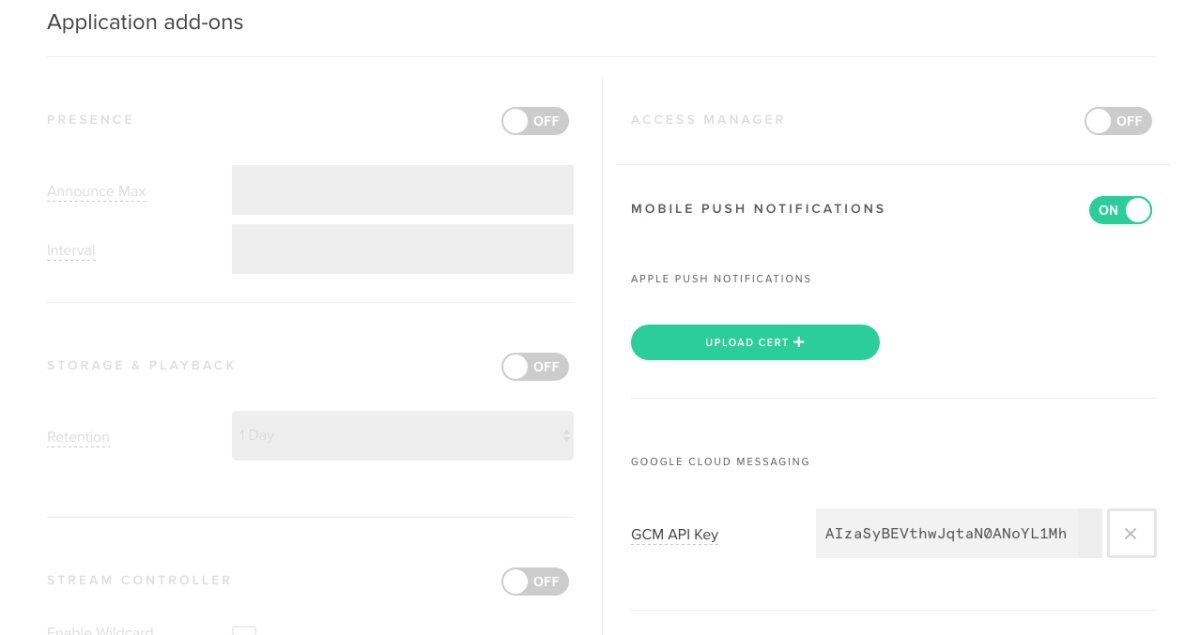Enable the Presence add-on
The height and width of the screenshot is (635, 1200).
[535, 120]
